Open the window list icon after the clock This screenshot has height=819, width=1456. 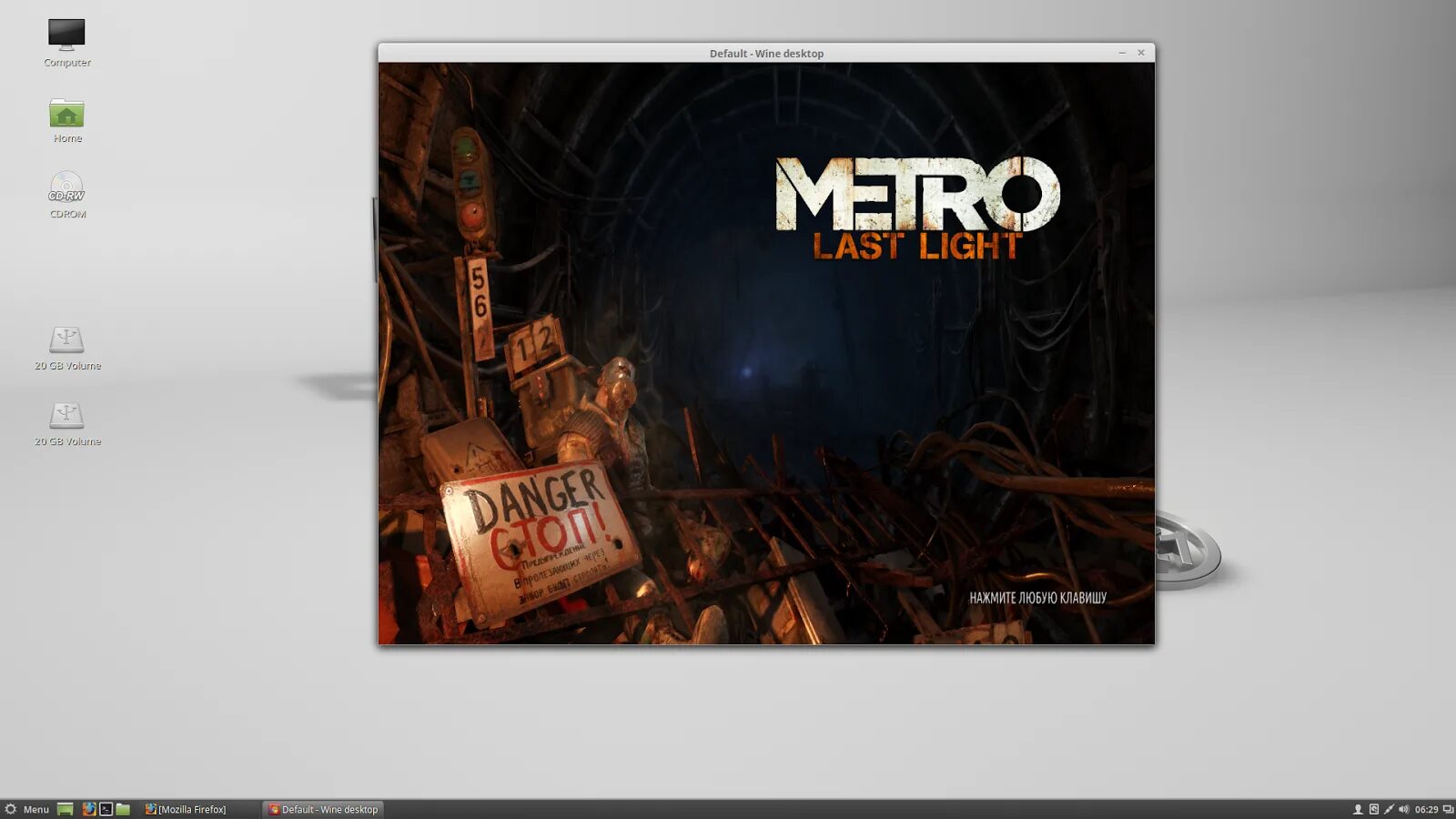1448,809
